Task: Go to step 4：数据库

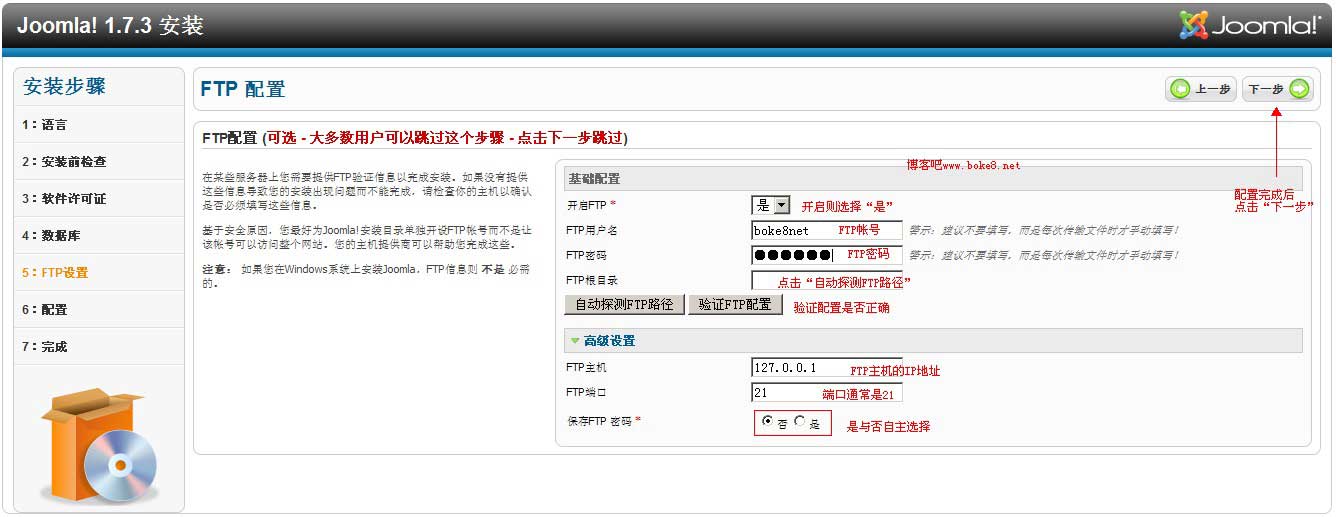Action: point(99,236)
